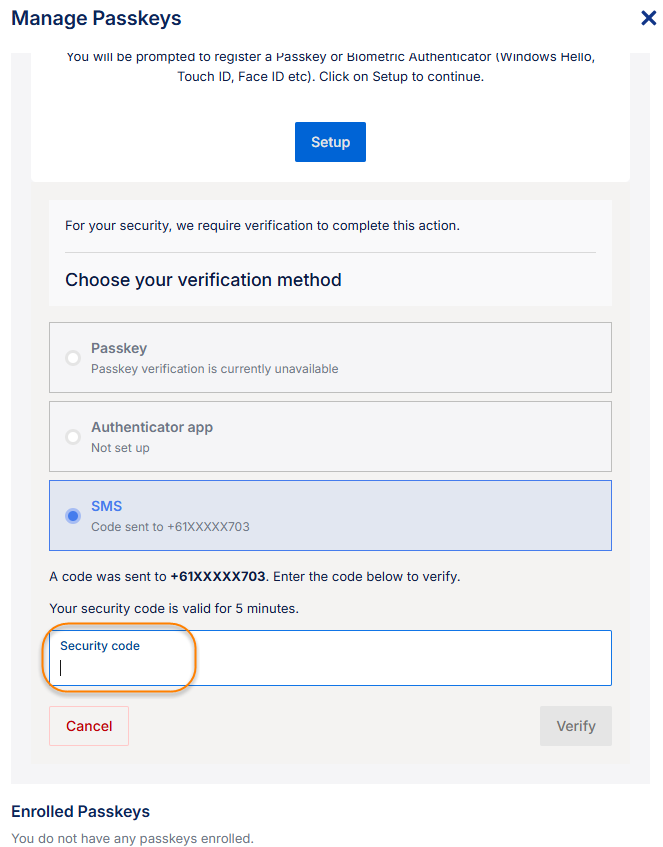Click the 'Authenticator app' option label

tap(152, 427)
